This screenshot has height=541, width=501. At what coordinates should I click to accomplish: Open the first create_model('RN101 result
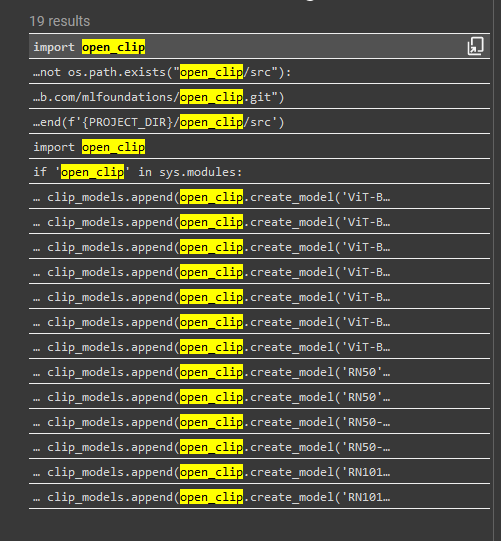259,472
